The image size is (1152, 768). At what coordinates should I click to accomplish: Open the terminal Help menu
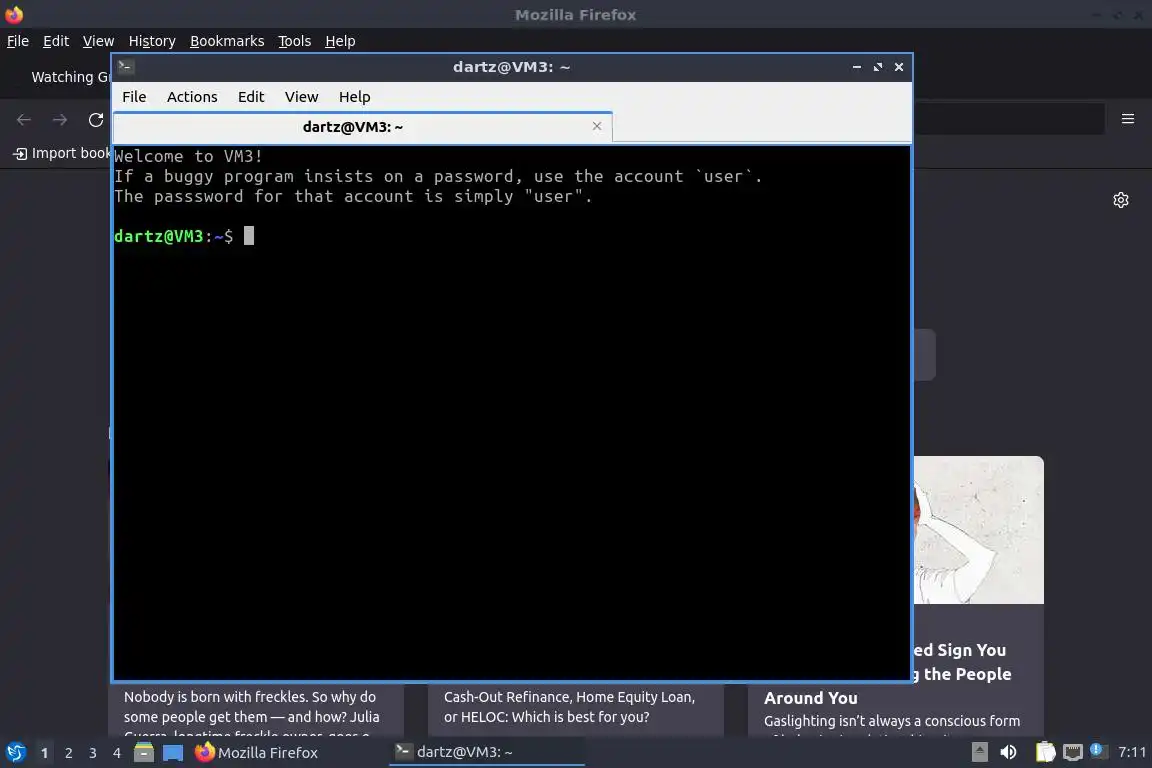(354, 97)
